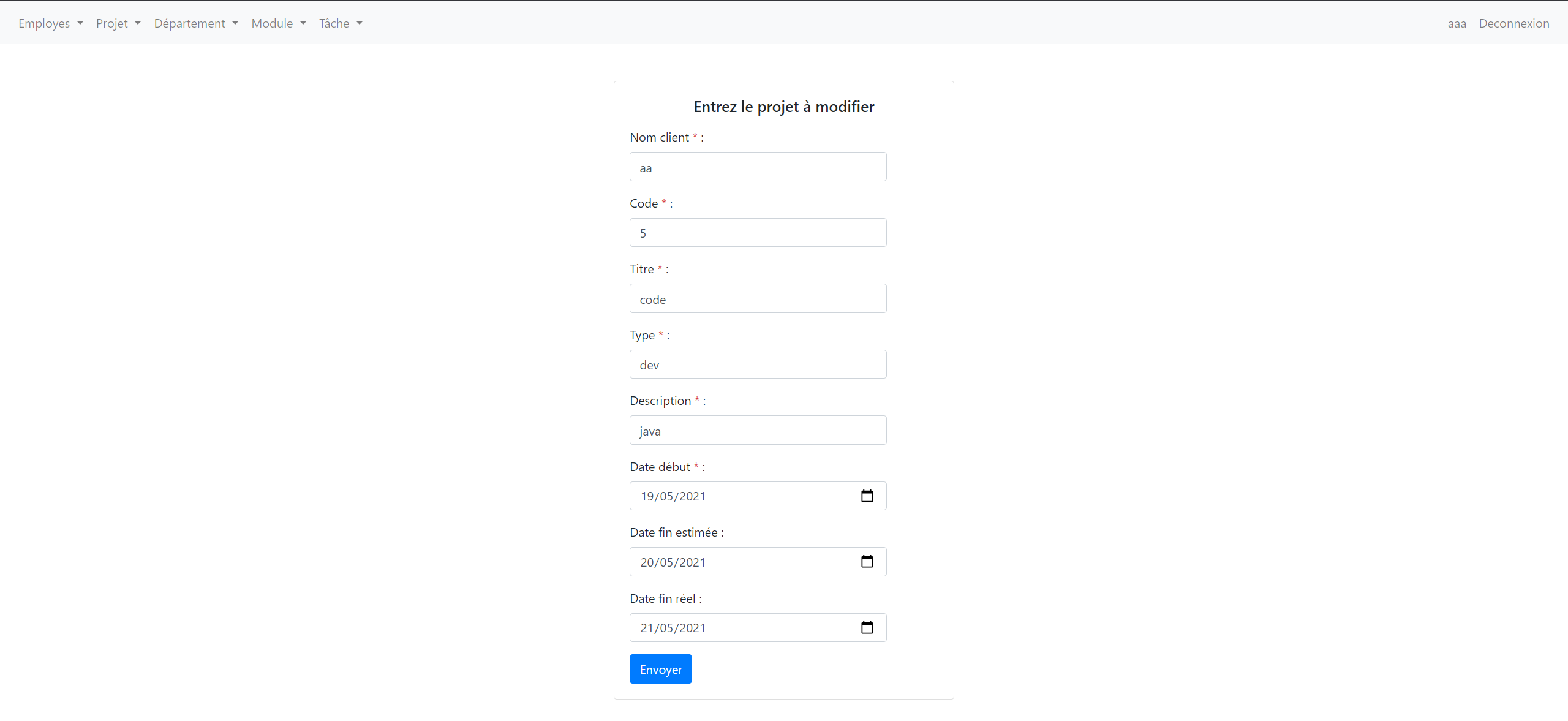Expand the Module navigation dropdown
Image resolution: width=1568 pixels, height=721 pixels.
[x=278, y=23]
